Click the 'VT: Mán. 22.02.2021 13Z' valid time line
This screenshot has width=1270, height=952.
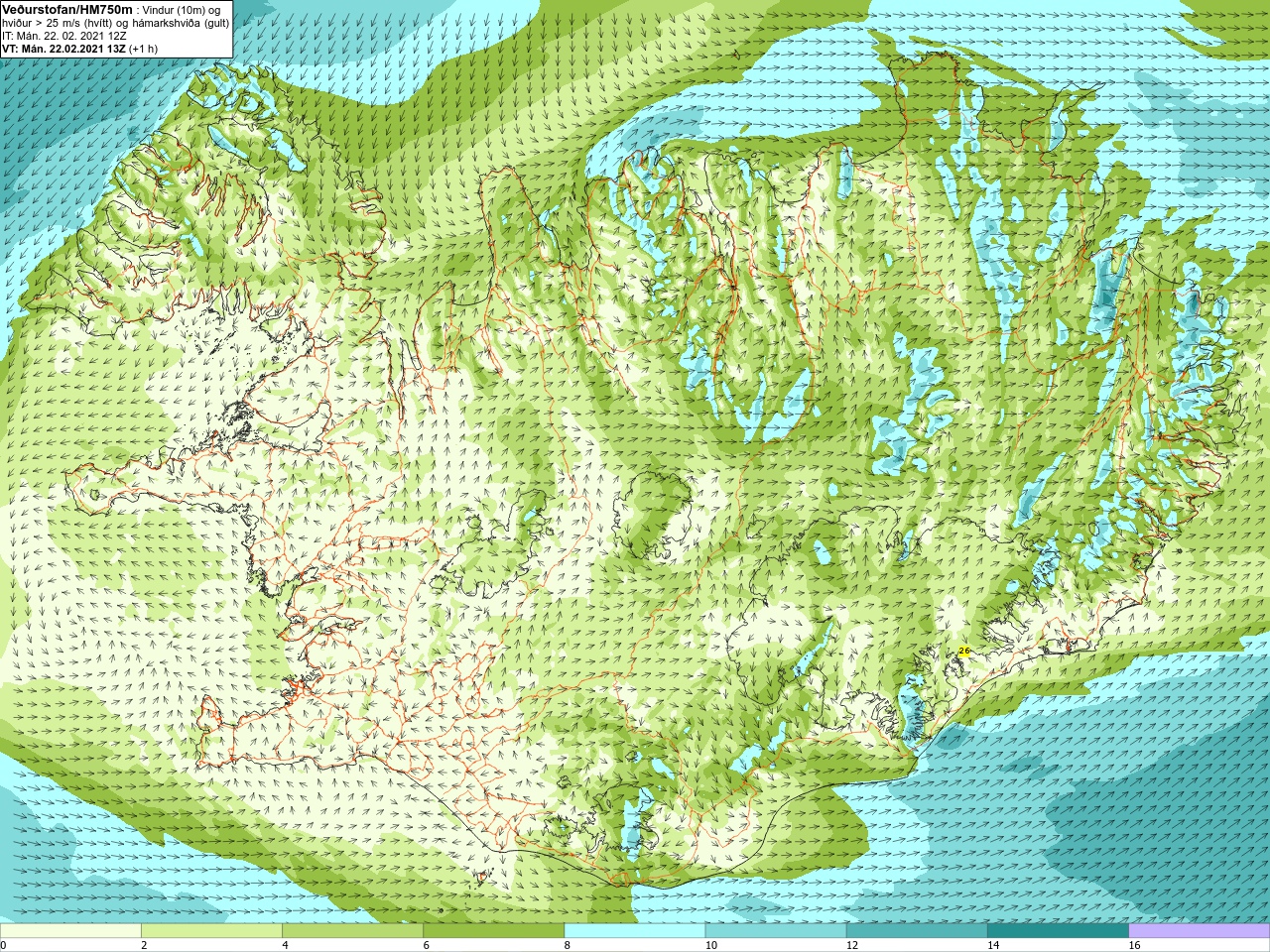pyautogui.click(x=79, y=48)
